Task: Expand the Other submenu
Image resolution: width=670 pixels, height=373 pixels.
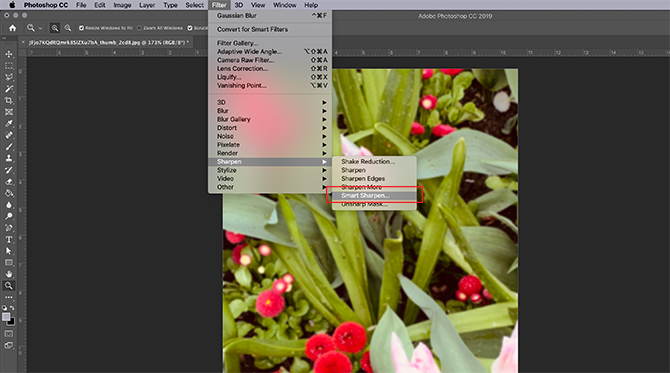Action: (x=270, y=187)
